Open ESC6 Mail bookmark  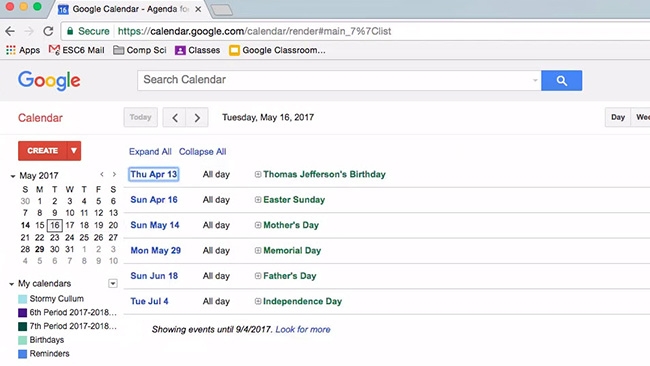tap(76, 50)
